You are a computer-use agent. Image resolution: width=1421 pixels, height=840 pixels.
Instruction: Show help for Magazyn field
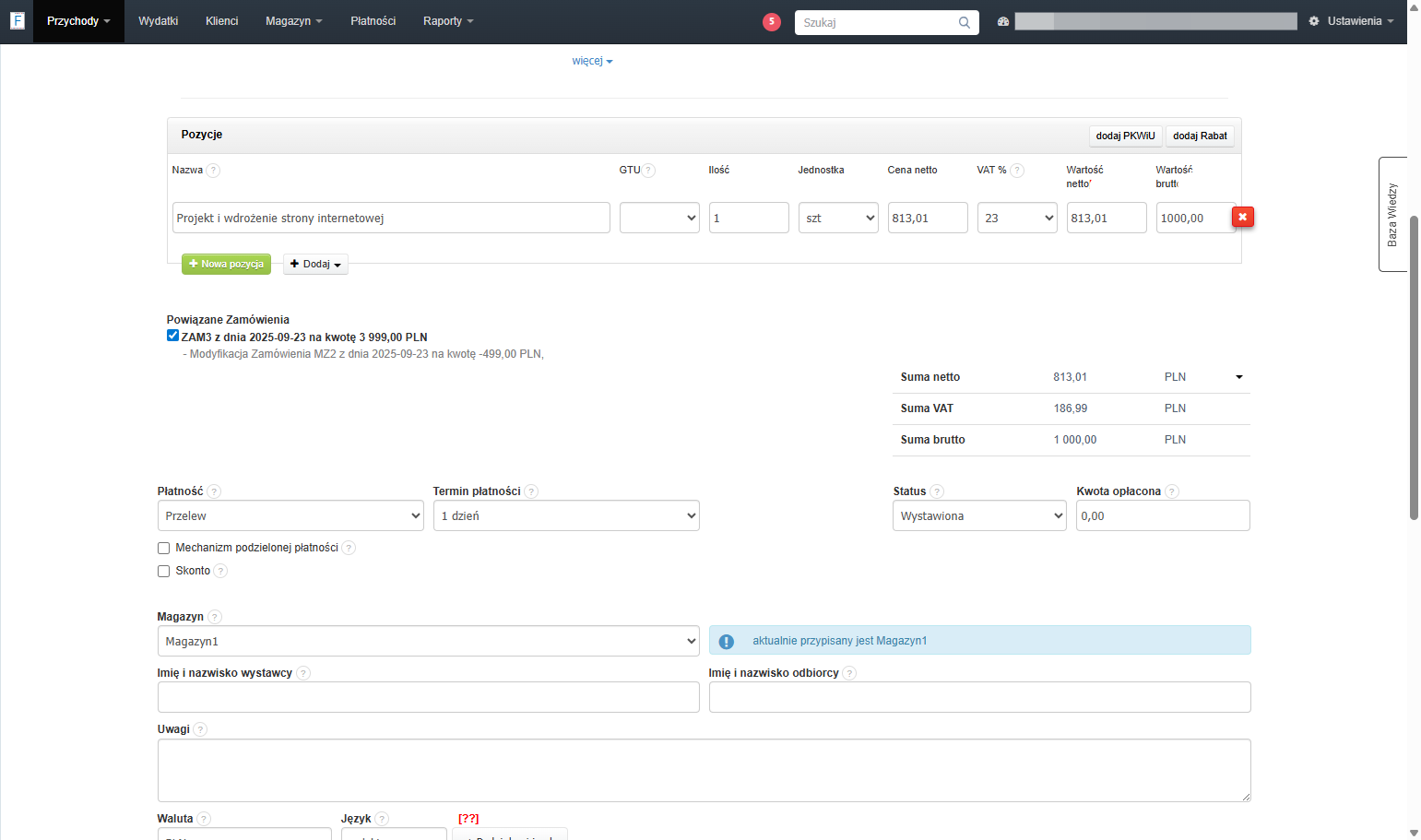coord(215,617)
